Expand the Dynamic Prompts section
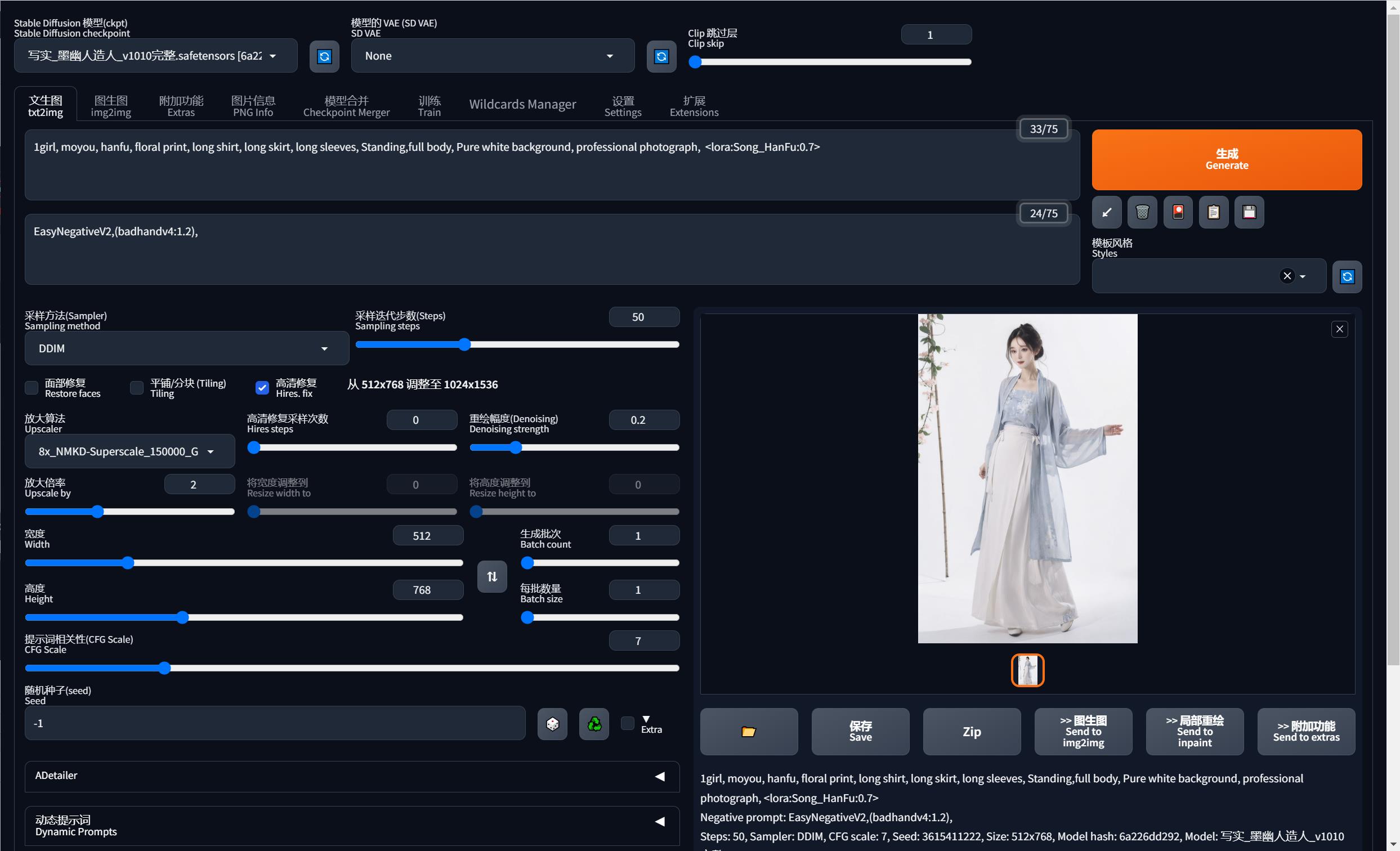This screenshot has height=851, width=1400. tap(352, 826)
